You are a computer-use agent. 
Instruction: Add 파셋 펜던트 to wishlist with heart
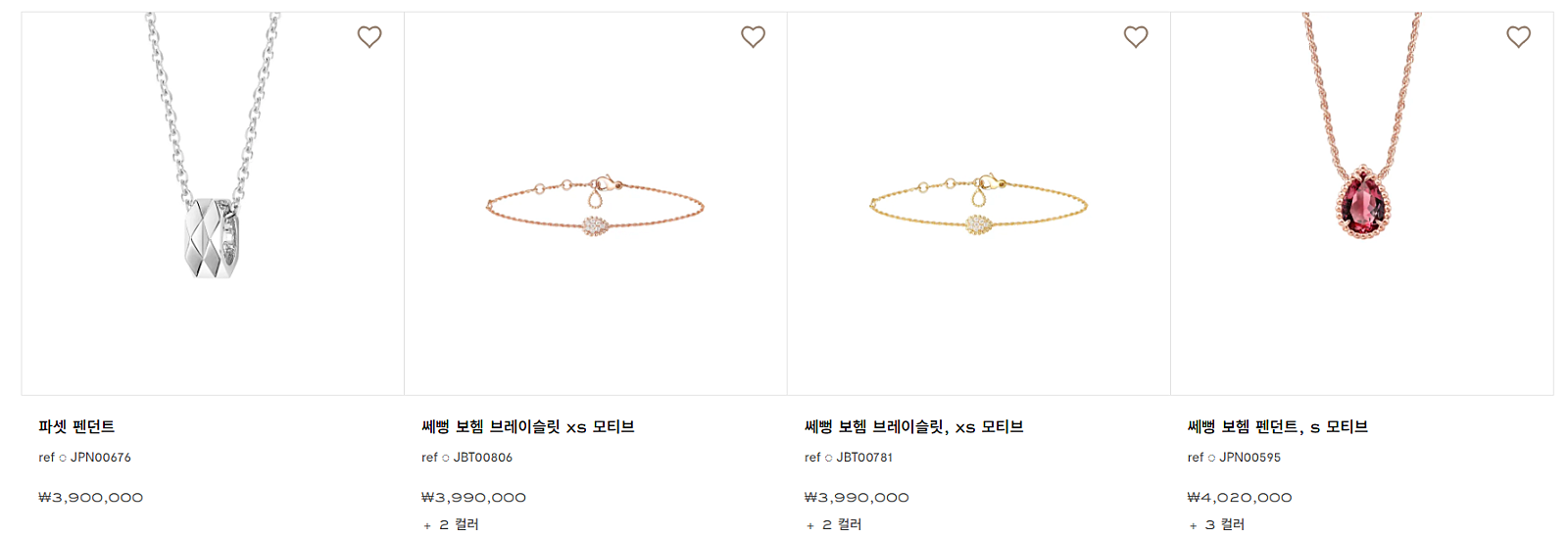click(369, 37)
